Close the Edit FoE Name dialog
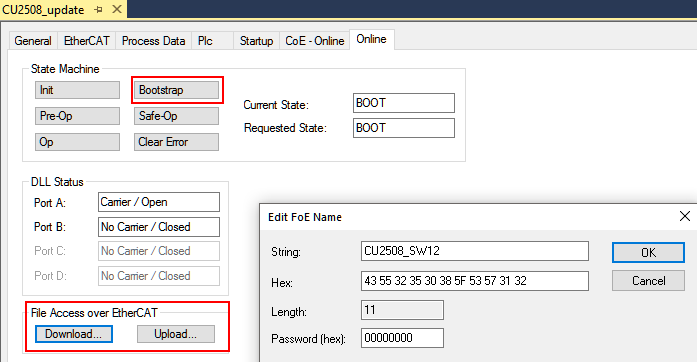The height and width of the screenshot is (362, 697). click(x=685, y=216)
